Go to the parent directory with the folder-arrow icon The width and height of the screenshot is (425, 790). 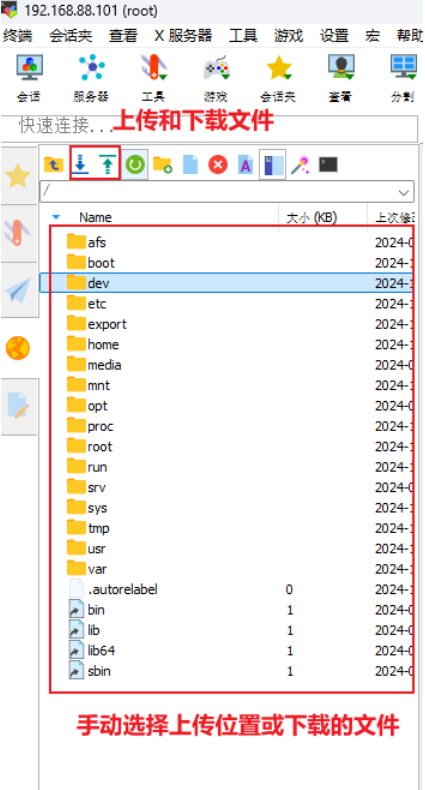click(53, 164)
